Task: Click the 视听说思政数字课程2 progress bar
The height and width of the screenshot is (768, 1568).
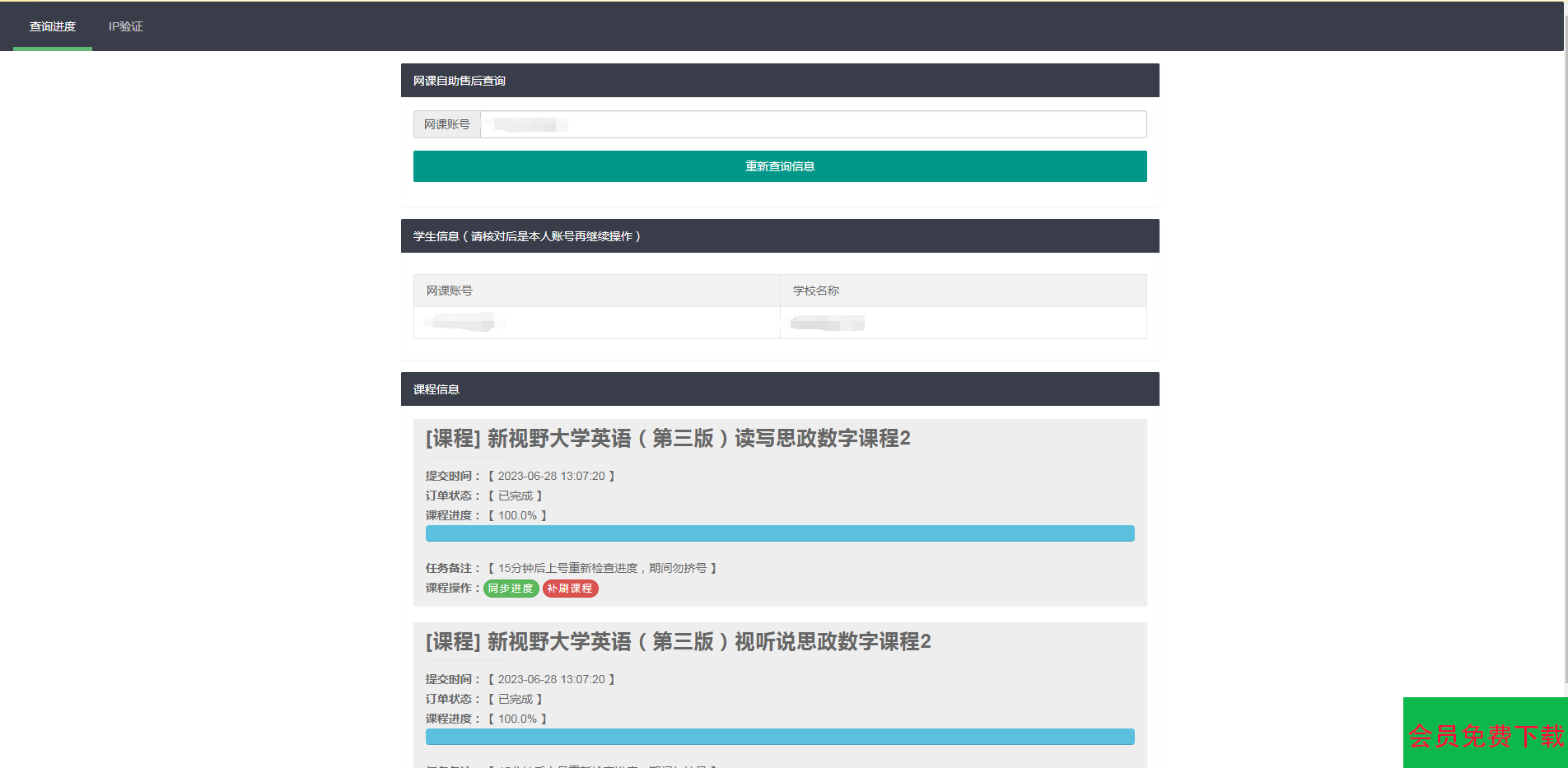Action: [x=779, y=737]
